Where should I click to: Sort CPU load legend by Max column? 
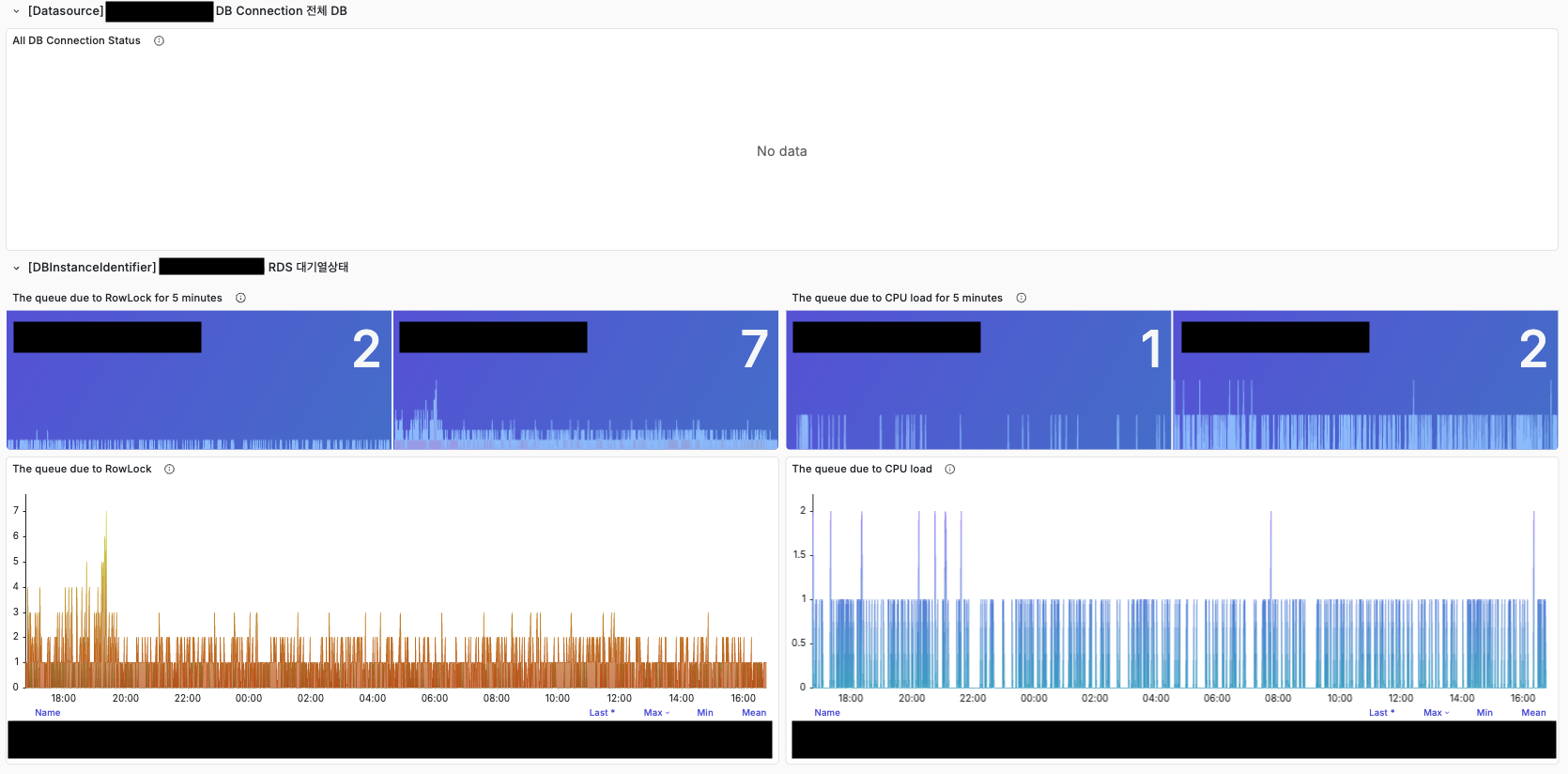[x=1435, y=713]
